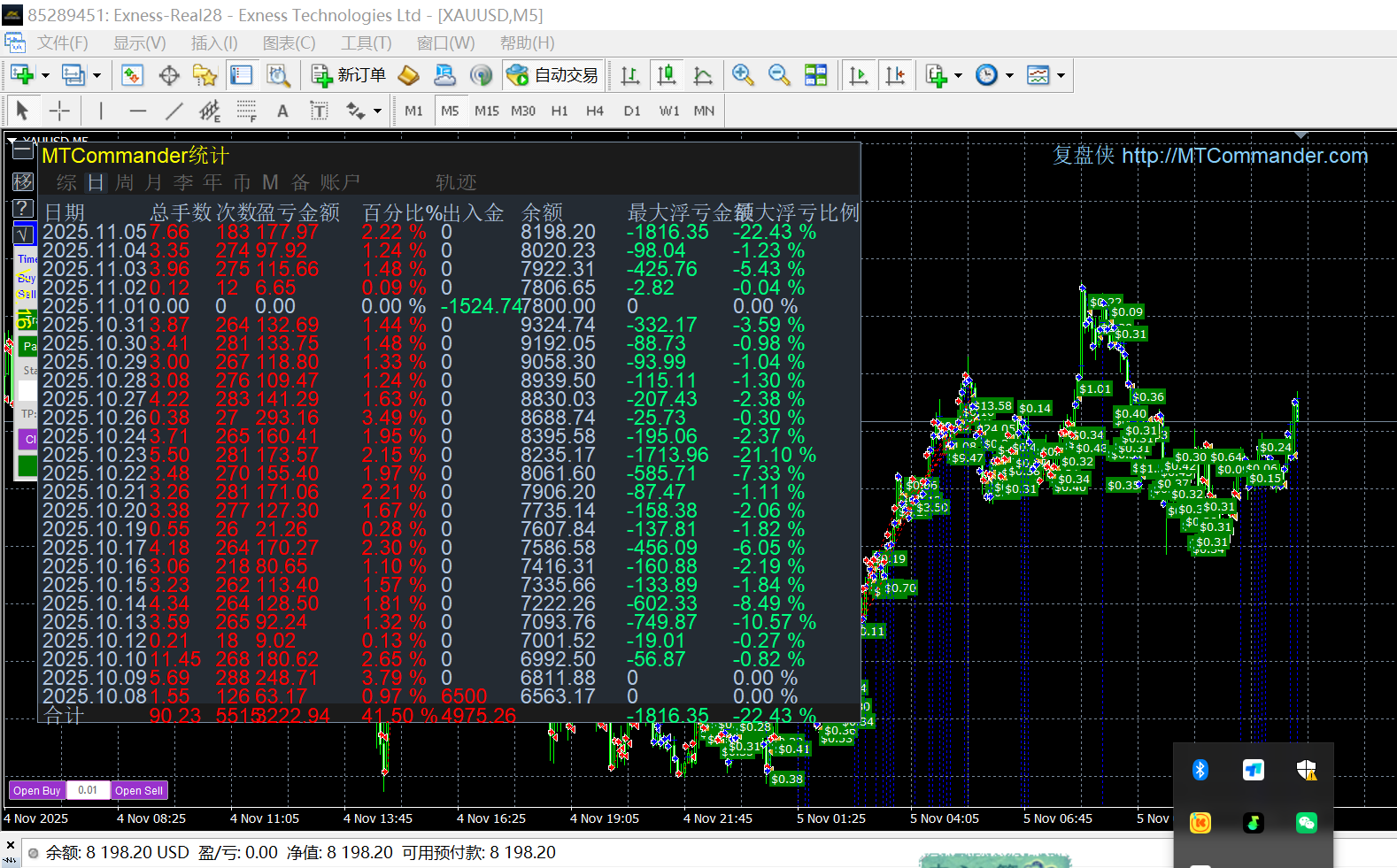Viewport: 1397px width, 868px height.
Task: Select the 周 weekly statistics tab
Action: [125, 182]
